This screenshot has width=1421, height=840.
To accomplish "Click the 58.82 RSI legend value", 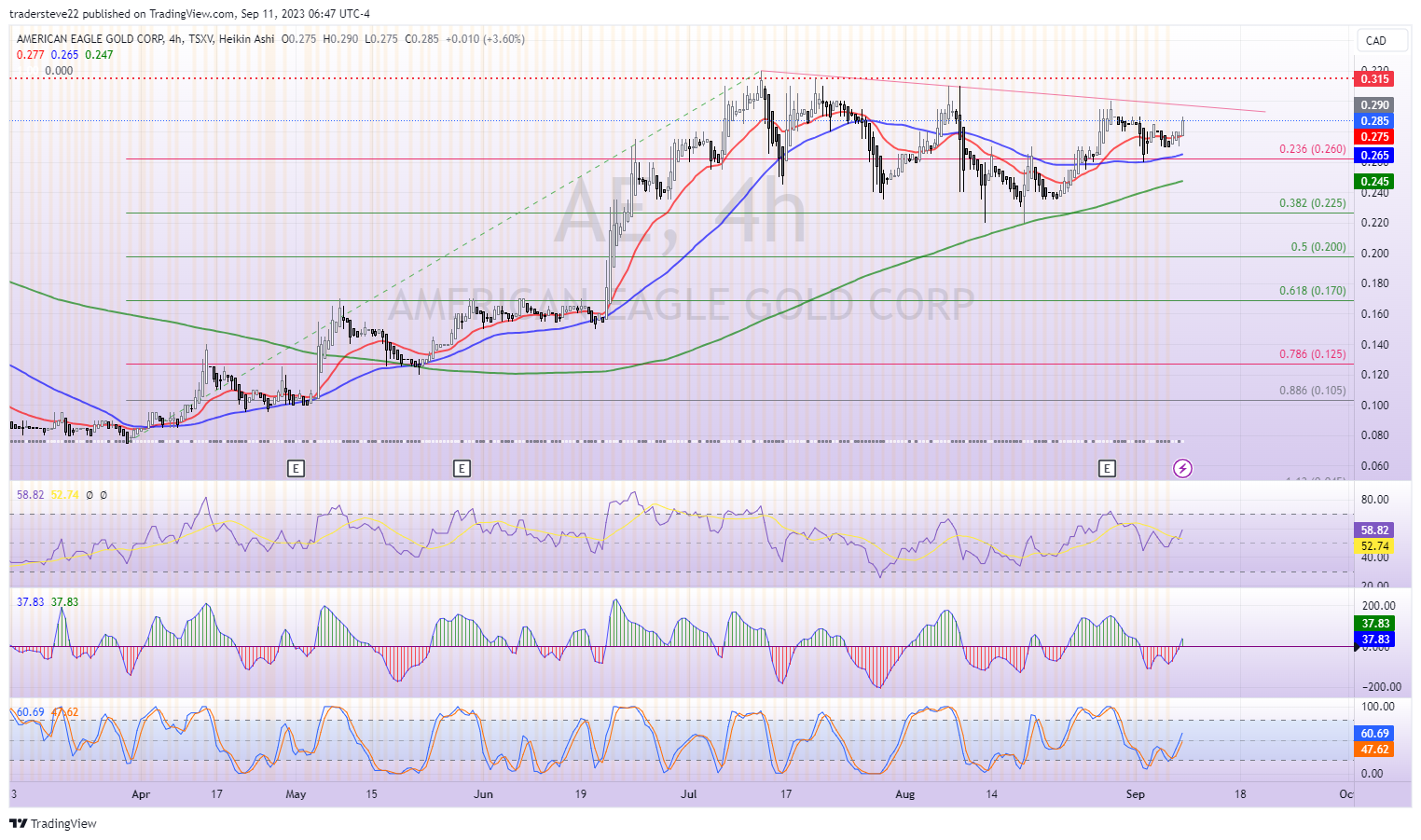I will click(30, 495).
